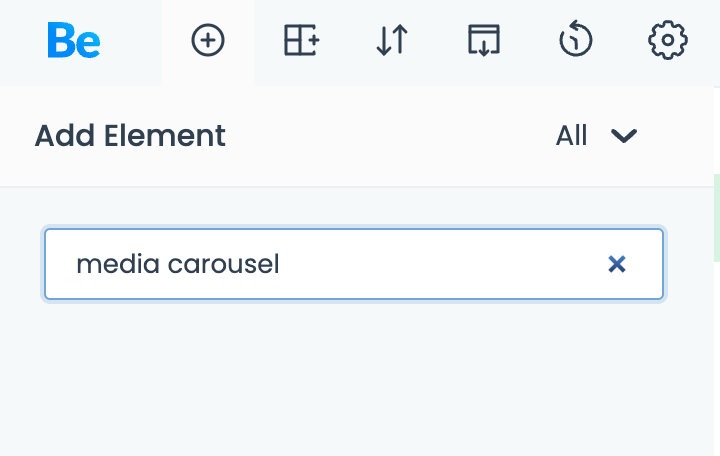Open the revisions history icon

576,41
